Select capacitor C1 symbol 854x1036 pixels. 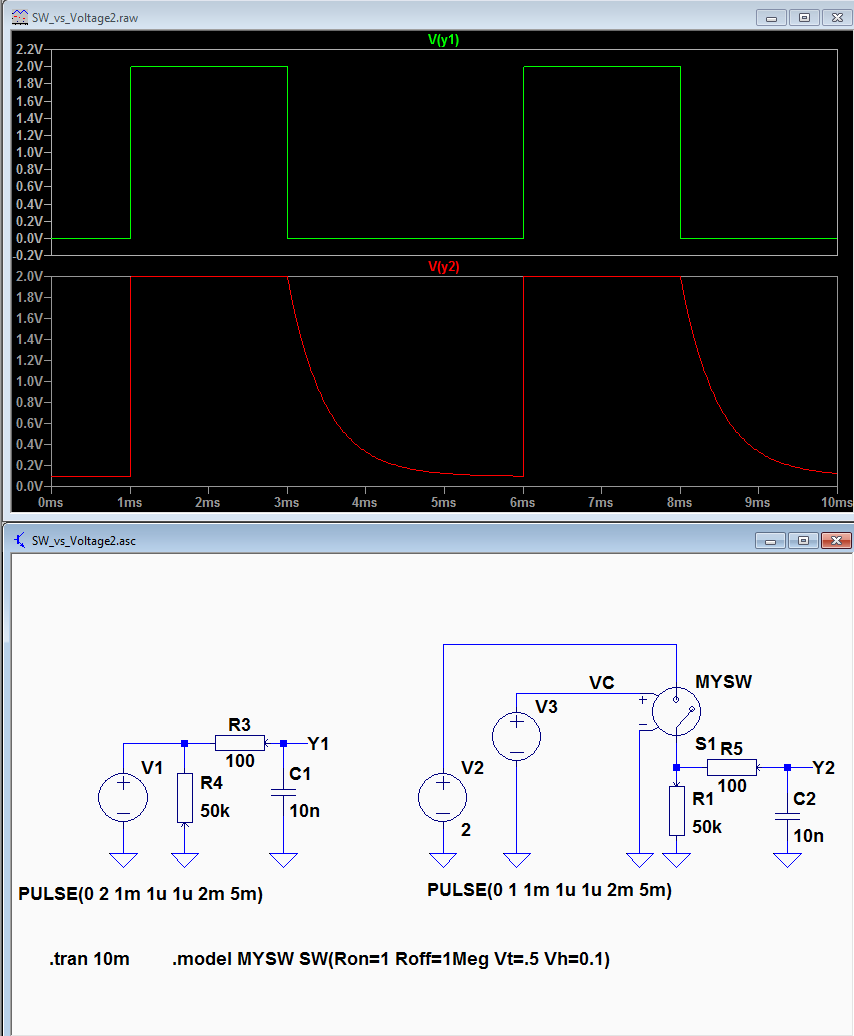(x=283, y=792)
